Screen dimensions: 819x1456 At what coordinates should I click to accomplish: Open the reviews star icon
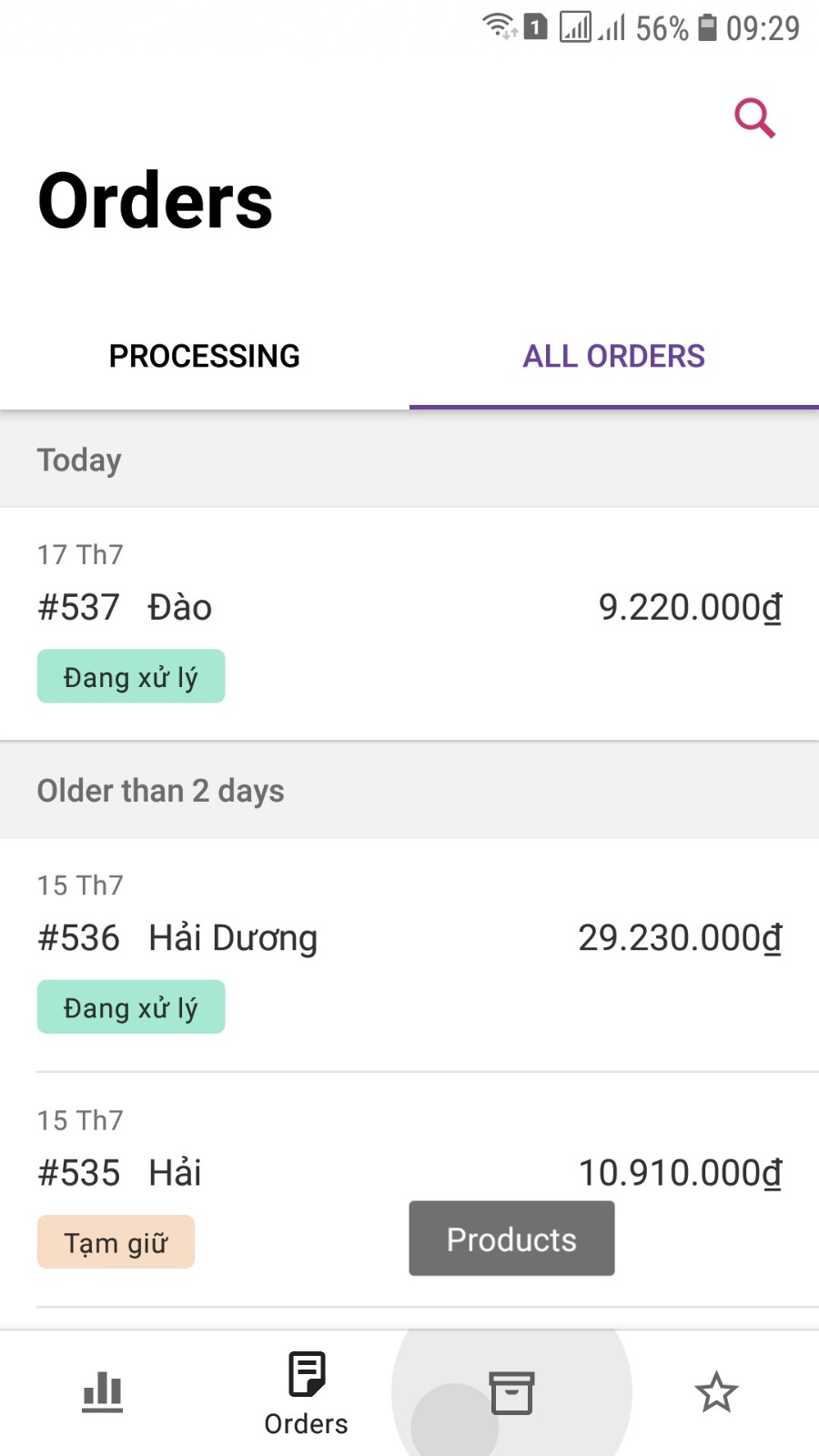click(716, 1392)
